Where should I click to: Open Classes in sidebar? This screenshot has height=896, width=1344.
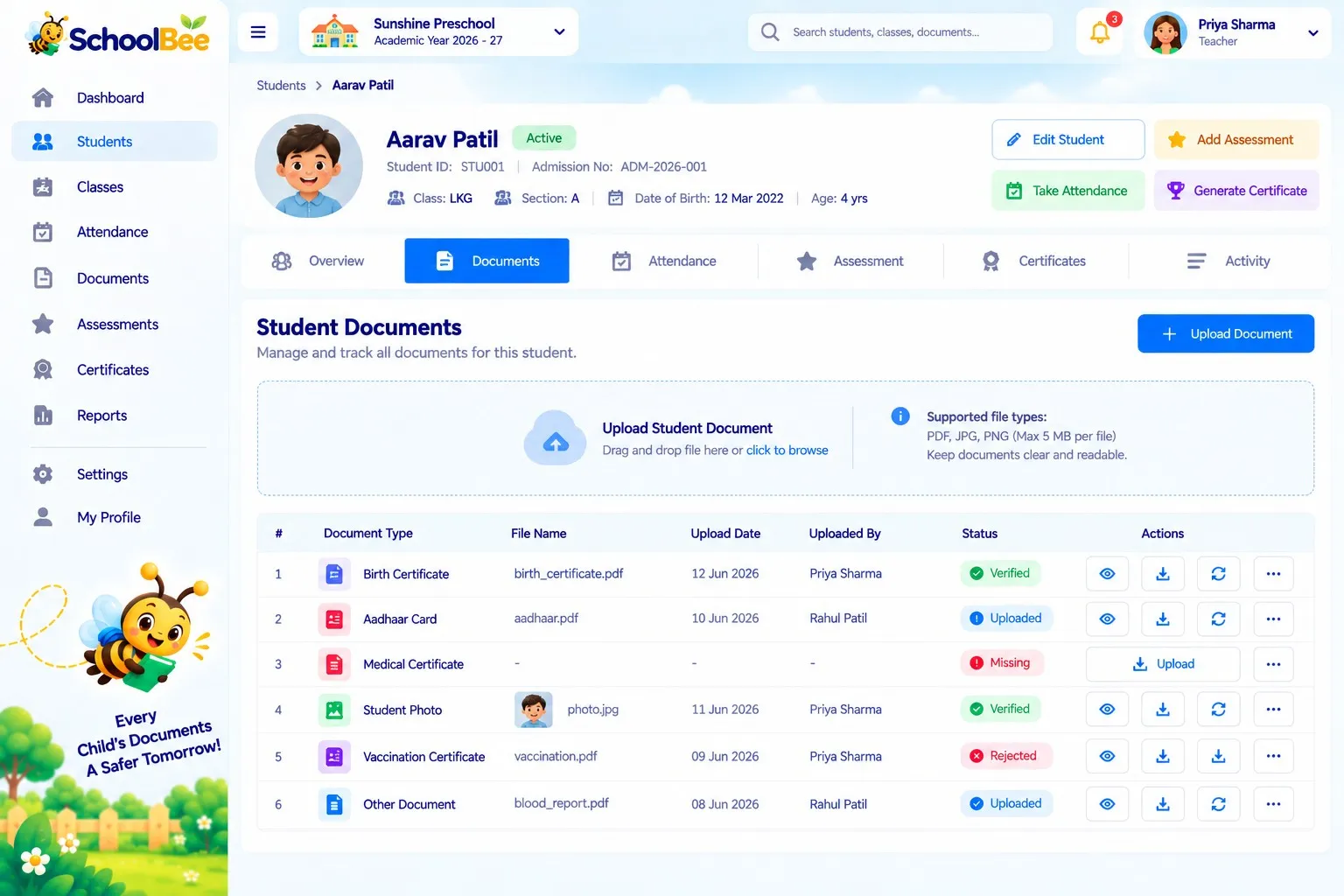coord(115,187)
